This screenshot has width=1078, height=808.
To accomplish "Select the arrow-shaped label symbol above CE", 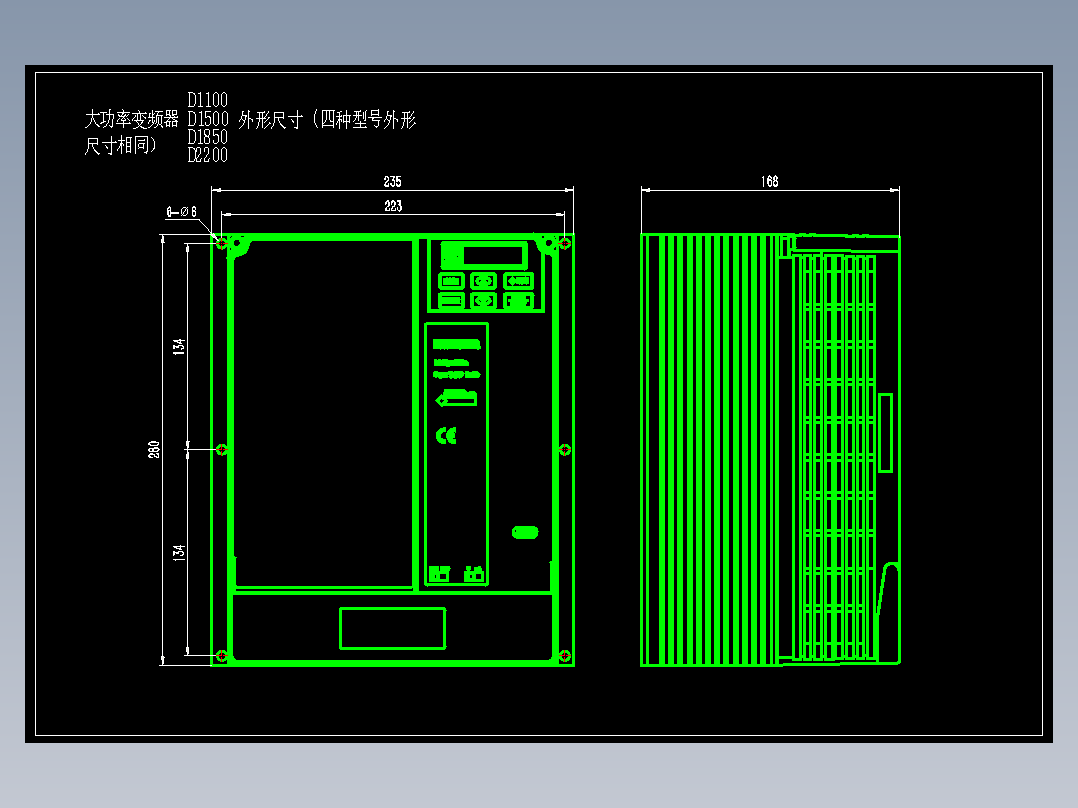I will 456,398.
